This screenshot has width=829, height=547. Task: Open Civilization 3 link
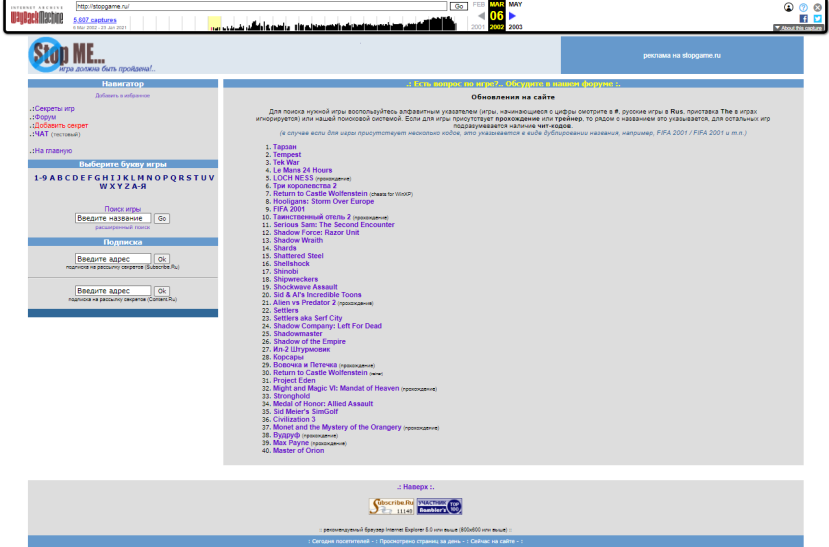(x=294, y=420)
